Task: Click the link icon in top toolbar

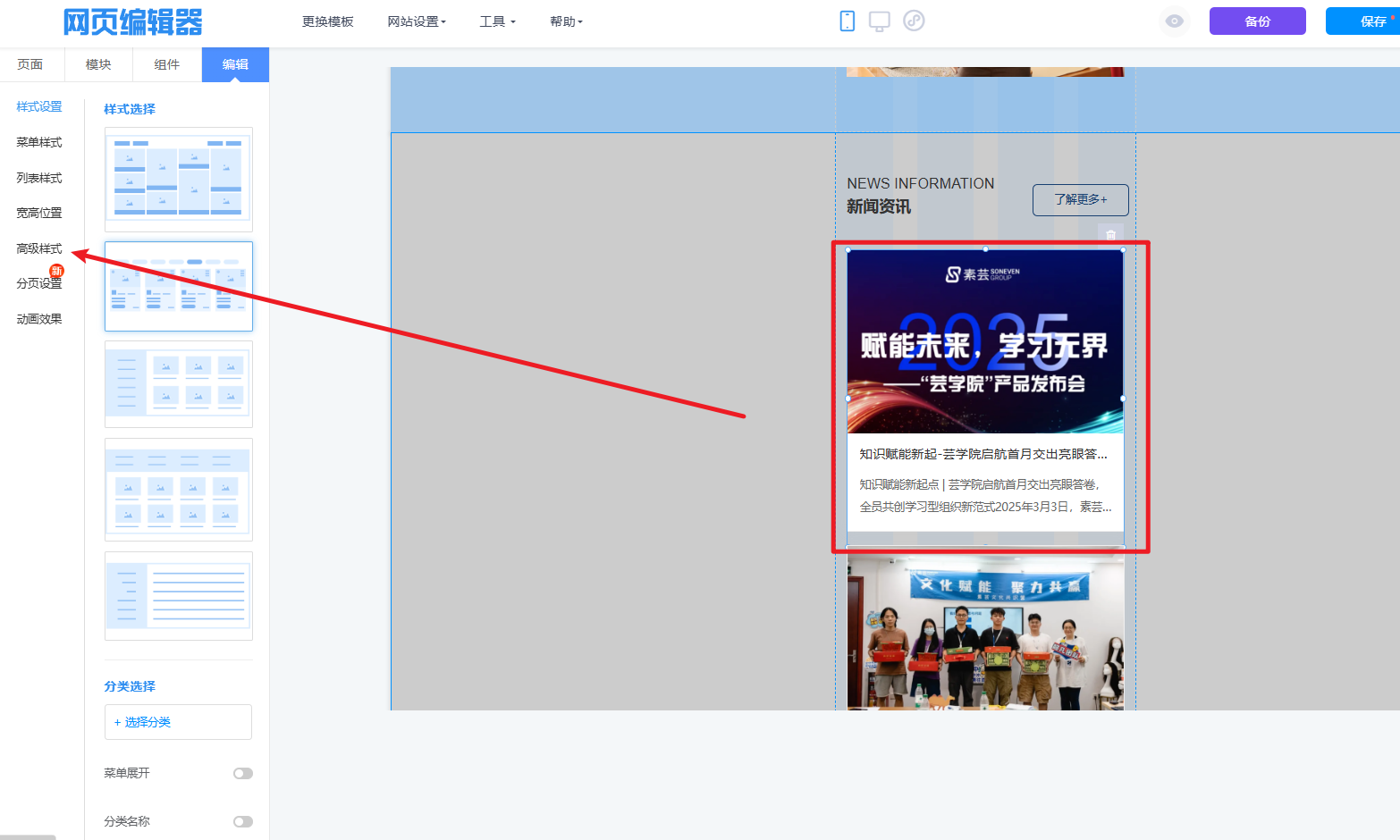Action: coord(914,21)
